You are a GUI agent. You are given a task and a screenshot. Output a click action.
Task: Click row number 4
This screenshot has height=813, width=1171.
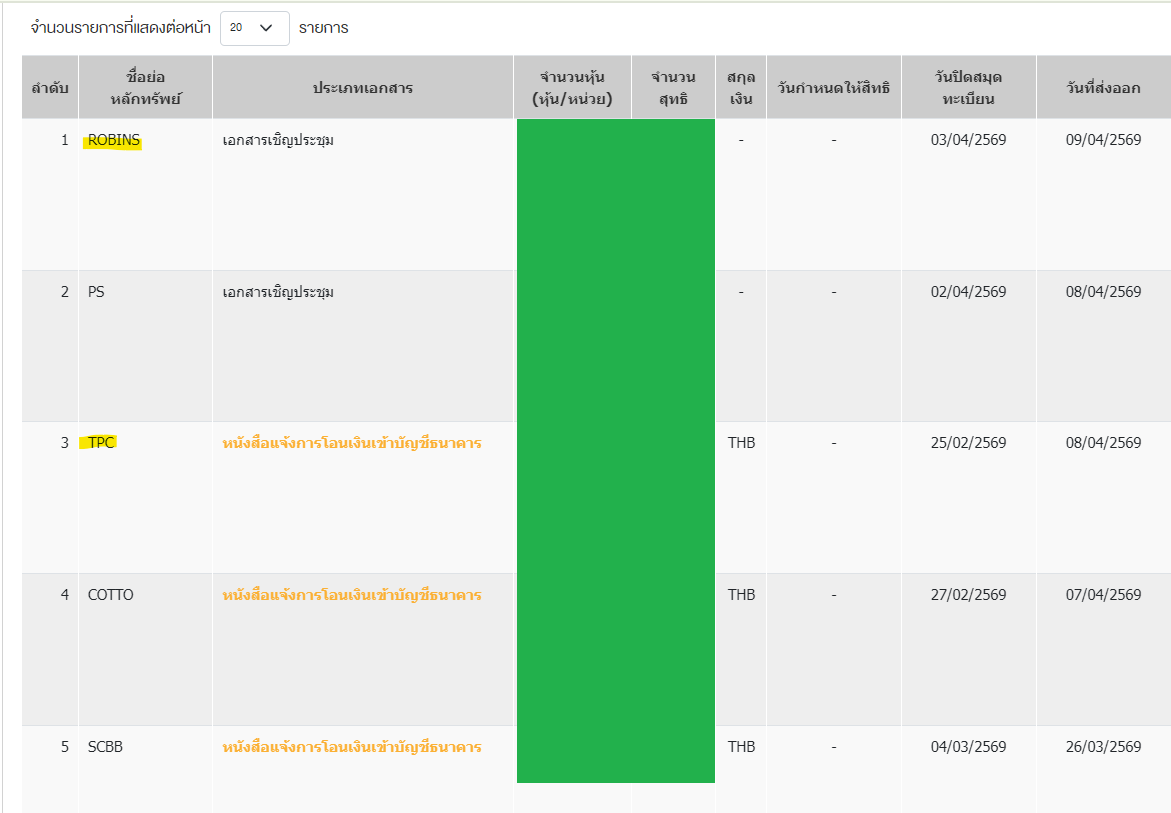point(65,595)
